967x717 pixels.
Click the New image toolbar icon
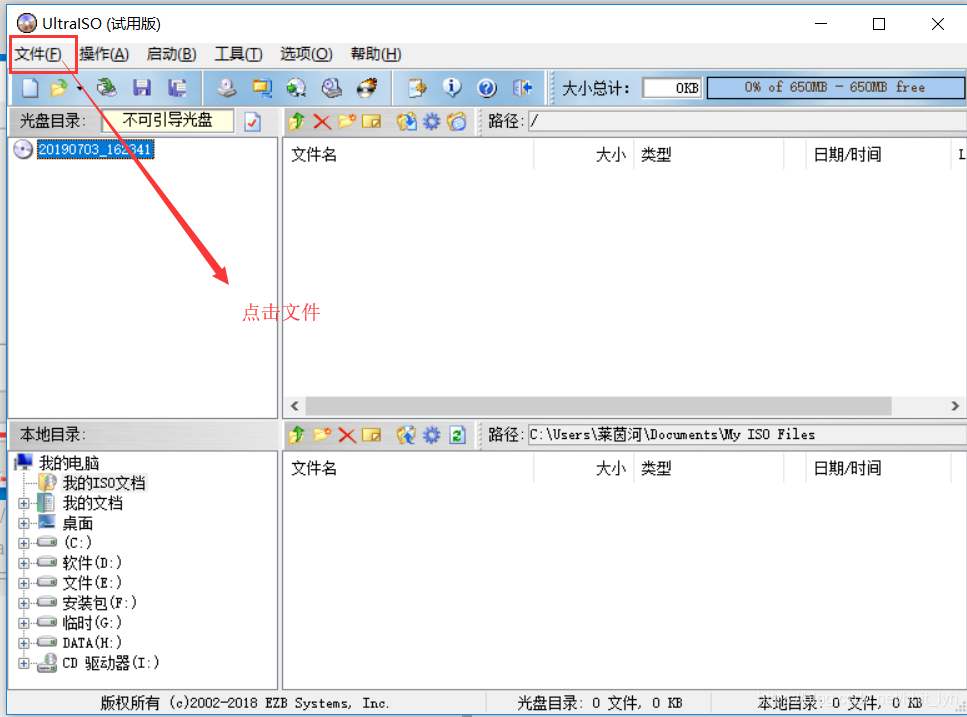[x=30, y=88]
